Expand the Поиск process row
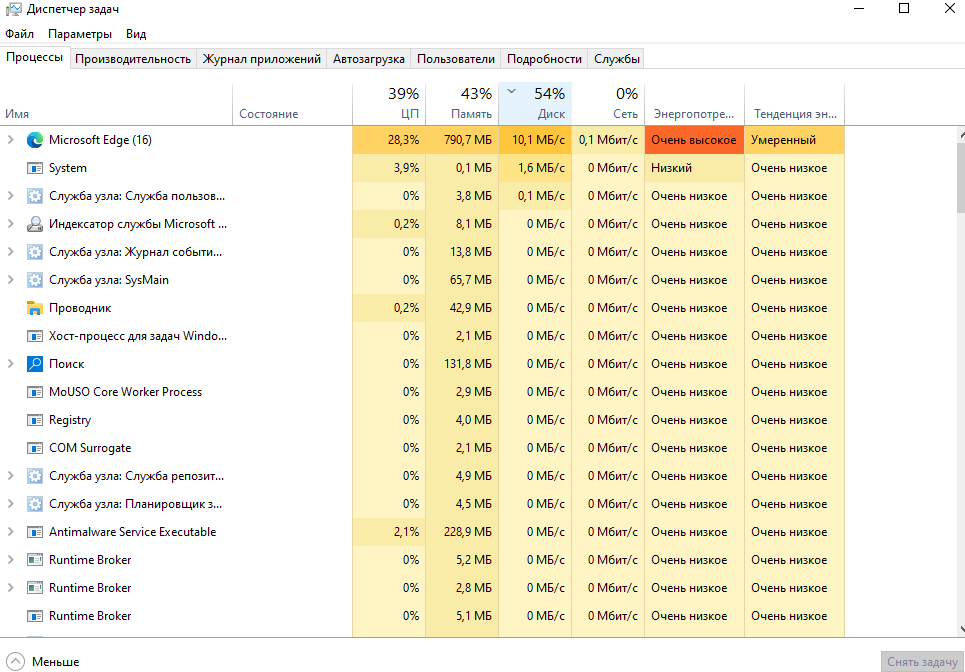This screenshot has width=965, height=672. [x=10, y=364]
